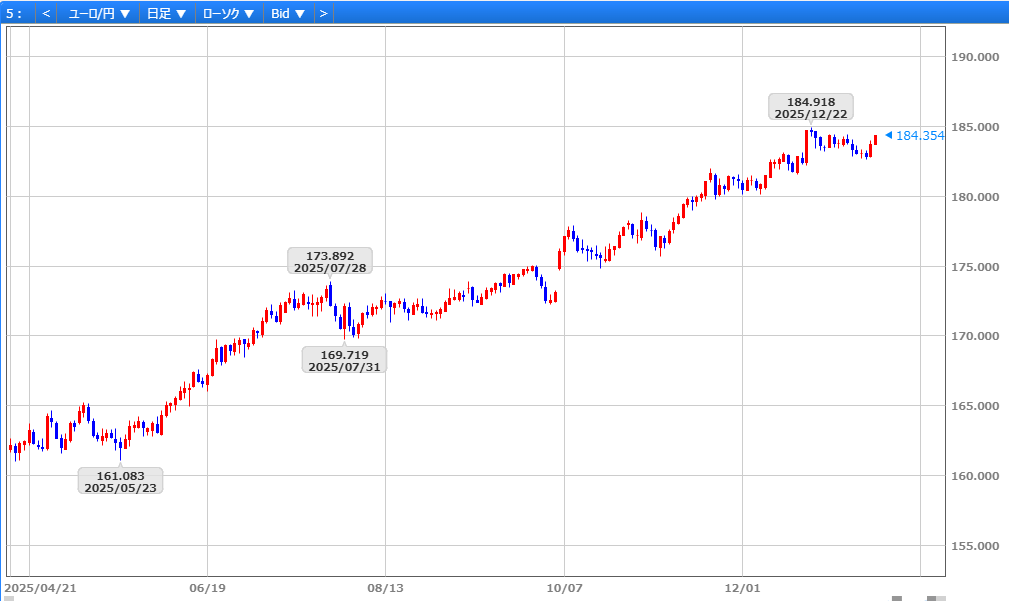Click the 08/13 date axis label
Image resolution: width=1009 pixels, height=601 pixels.
(x=385, y=589)
